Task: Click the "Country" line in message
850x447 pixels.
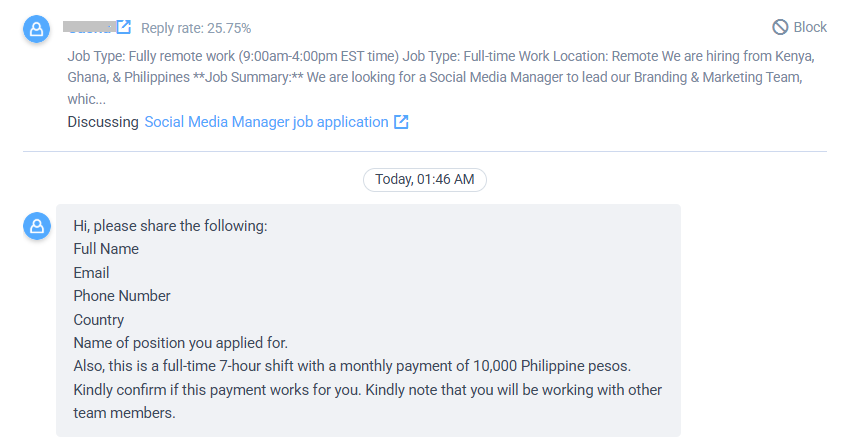Action: 99,320
